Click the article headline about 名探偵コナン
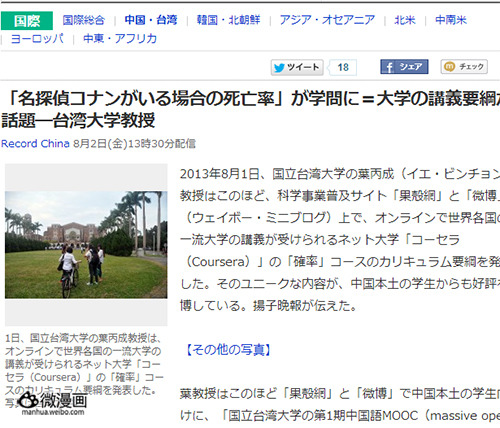The height and width of the screenshot is (428, 500). pos(250,109)
